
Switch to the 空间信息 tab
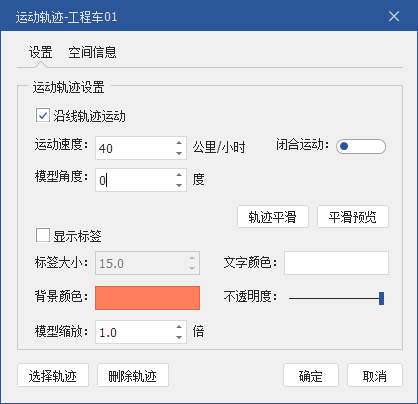click(92, 52)
